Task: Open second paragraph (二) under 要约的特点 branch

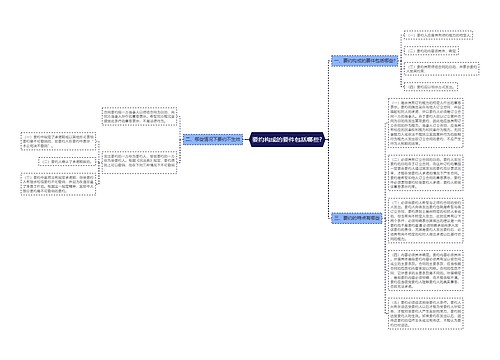Action: click(426, 173)
